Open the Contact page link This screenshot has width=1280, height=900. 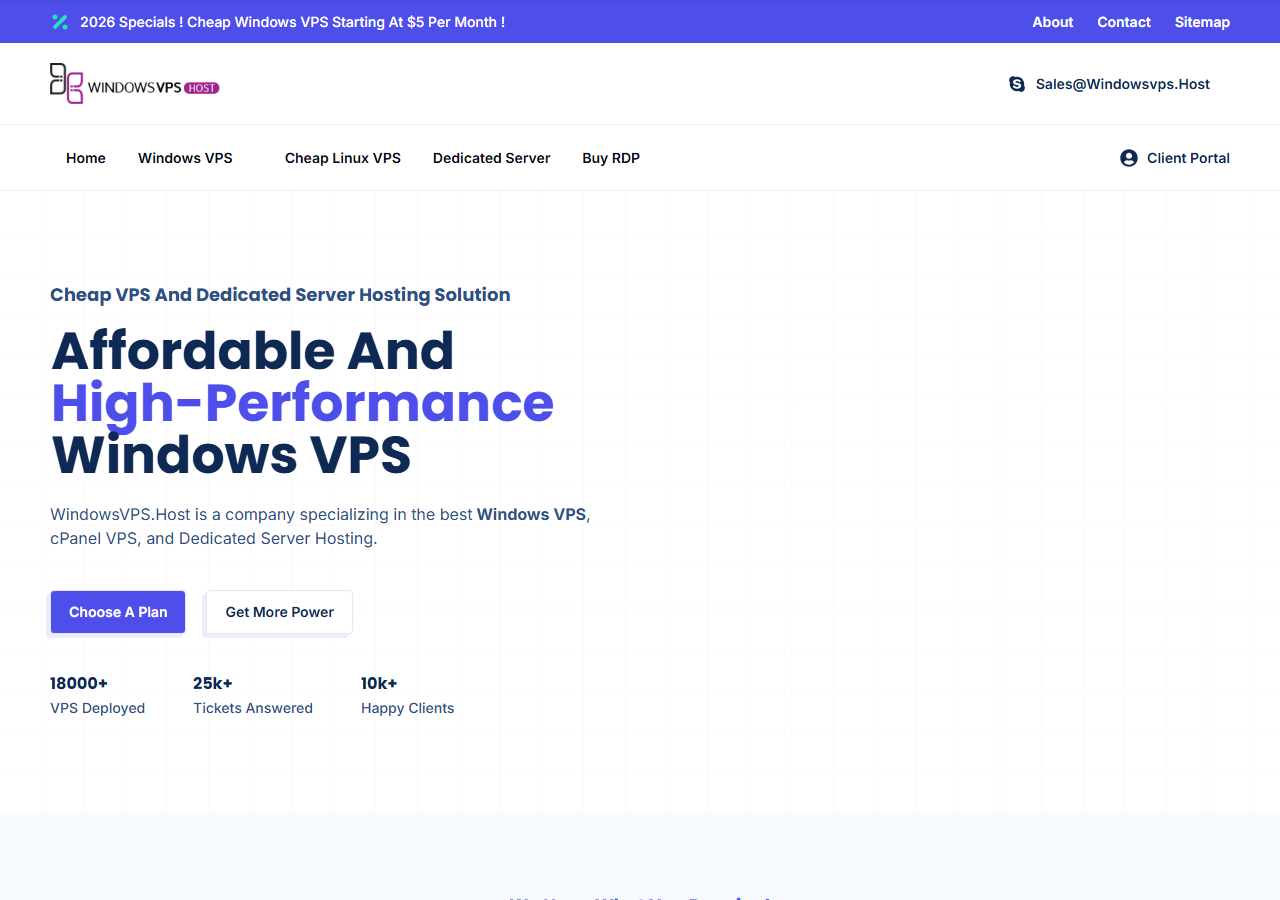(x=1124, y=22)
